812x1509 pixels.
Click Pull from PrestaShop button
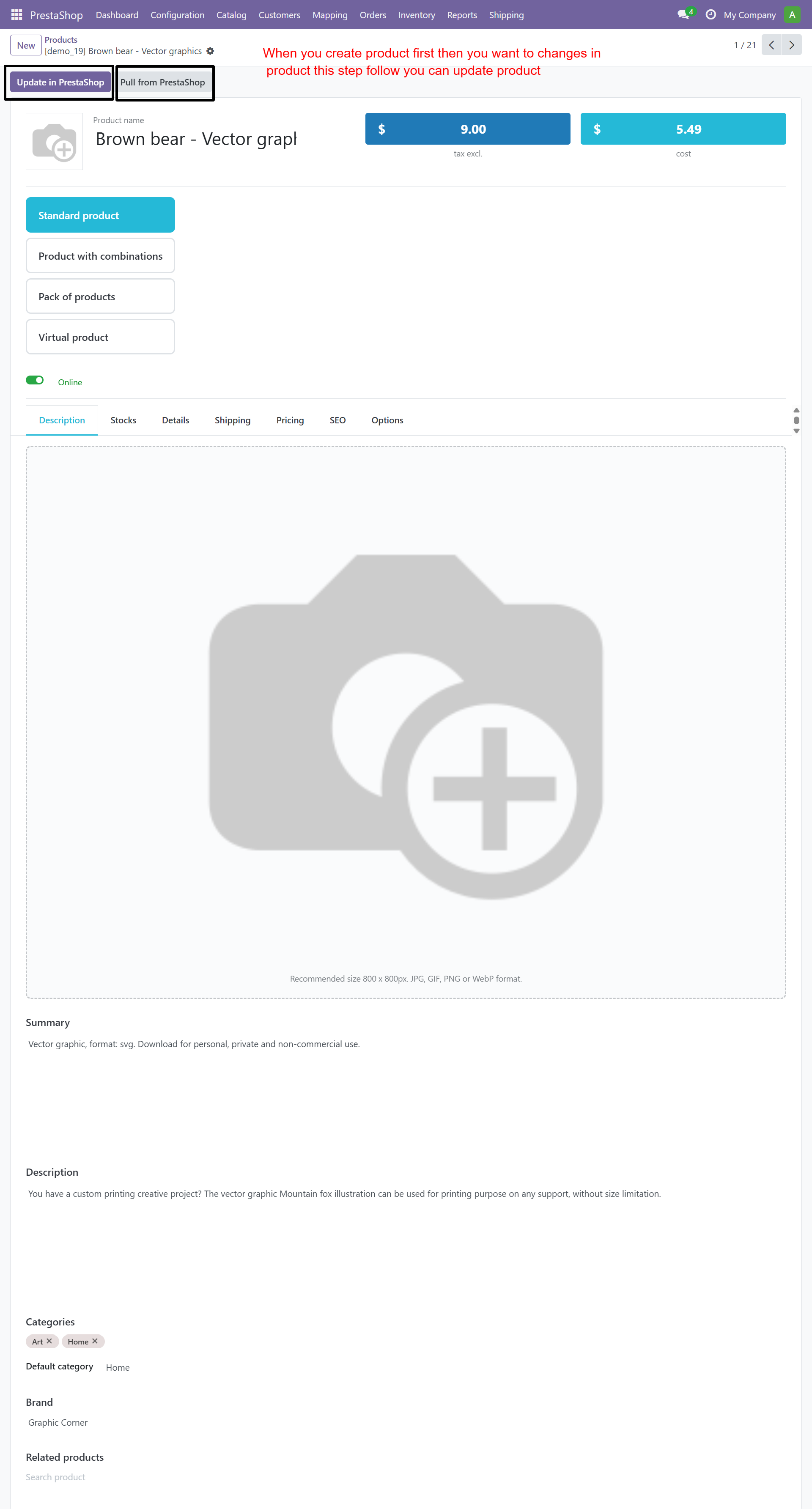[163, 82]
